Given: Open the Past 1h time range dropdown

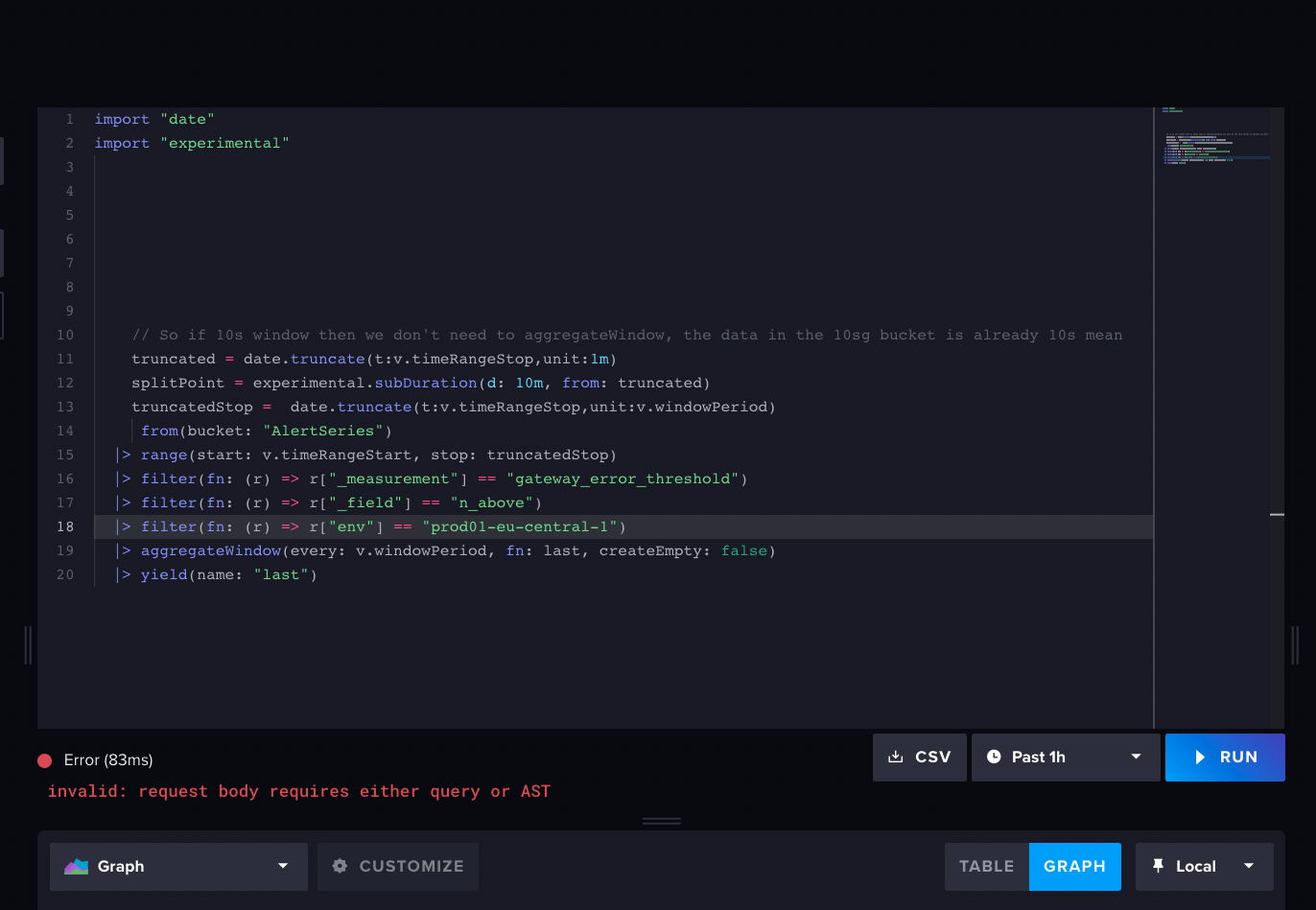Looking at the screenshot, I should coord(1065,757).
